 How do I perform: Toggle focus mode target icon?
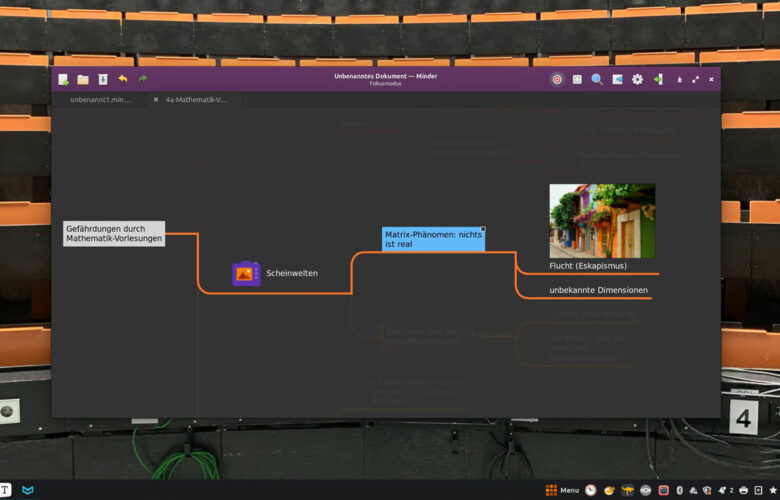pyautogui.click(x=557, y=79)
